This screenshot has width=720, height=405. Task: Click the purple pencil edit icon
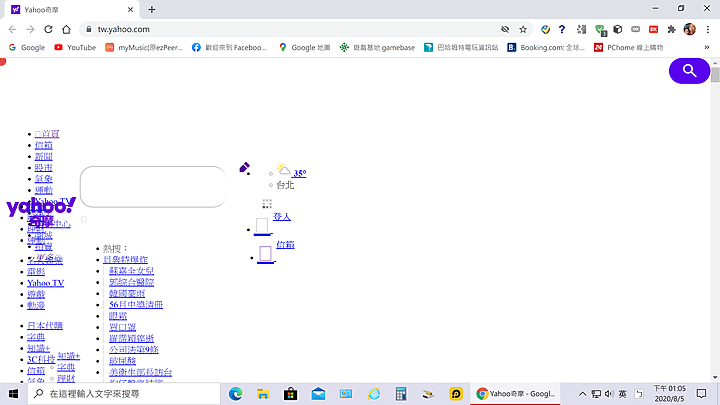[244, 167]
